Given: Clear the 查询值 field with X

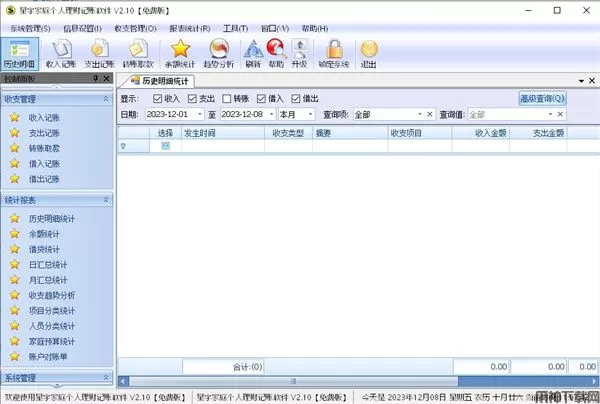Looking at the screenshot, I should coord(560,114).
